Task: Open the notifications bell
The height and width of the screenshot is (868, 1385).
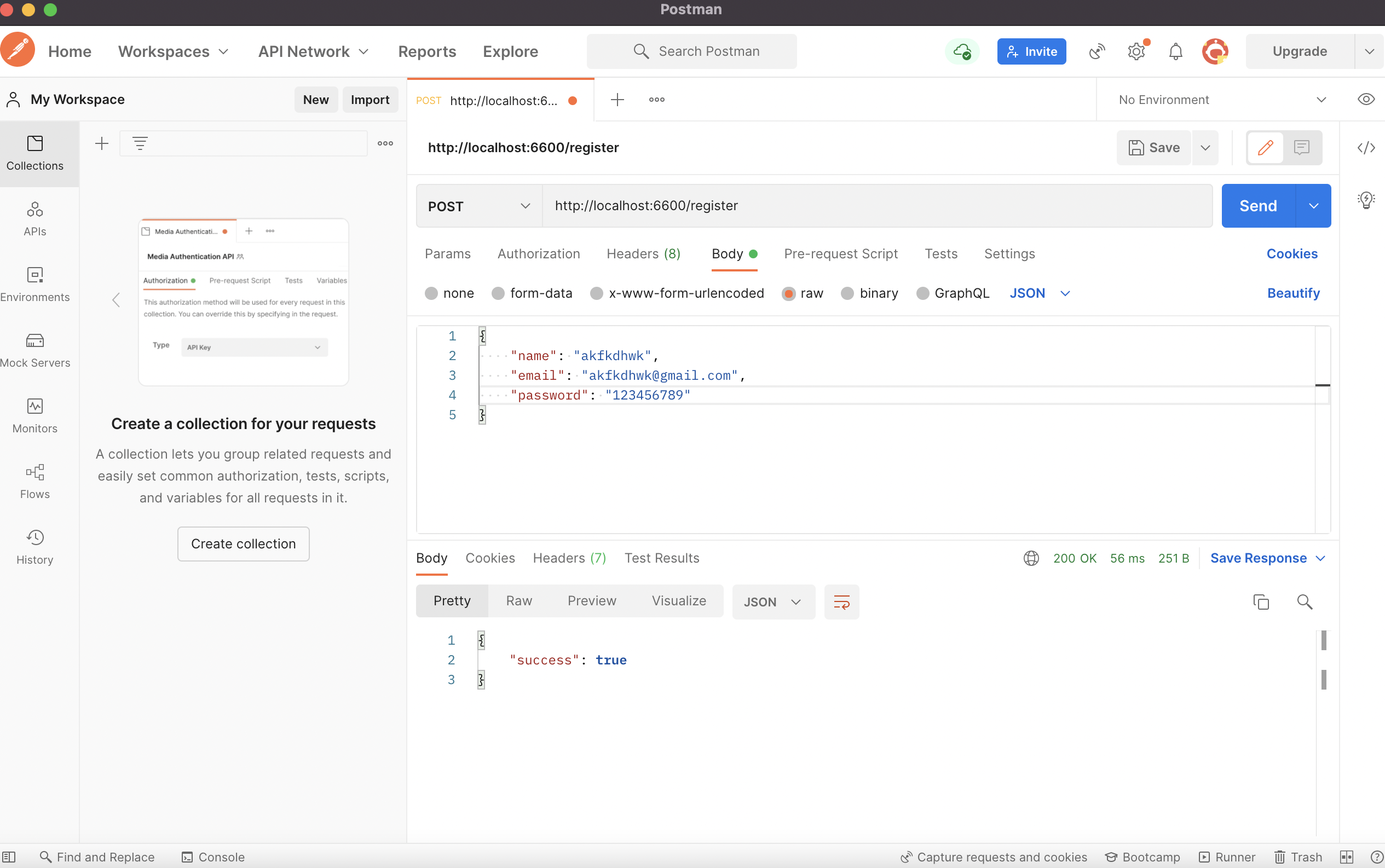Action: [x=1175, y=51]
